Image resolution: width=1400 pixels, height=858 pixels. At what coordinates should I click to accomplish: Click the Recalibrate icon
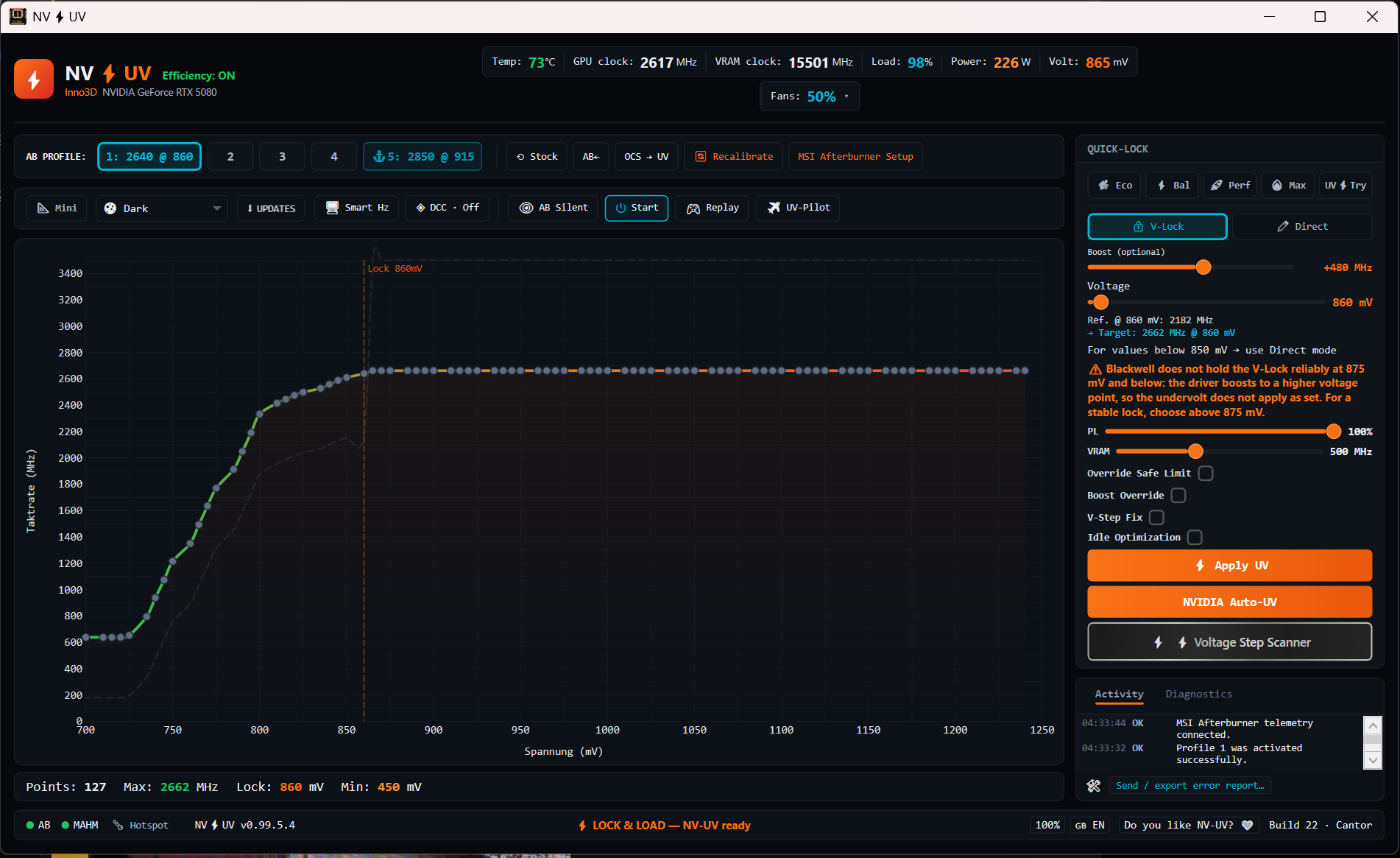701,157
